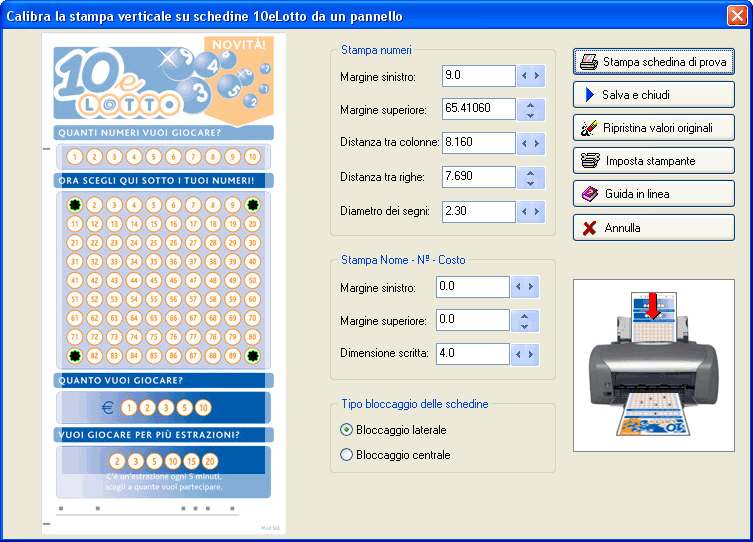
Task: Decrease Distanza tra righe with down arrow
Action: (x=530, y=183)
